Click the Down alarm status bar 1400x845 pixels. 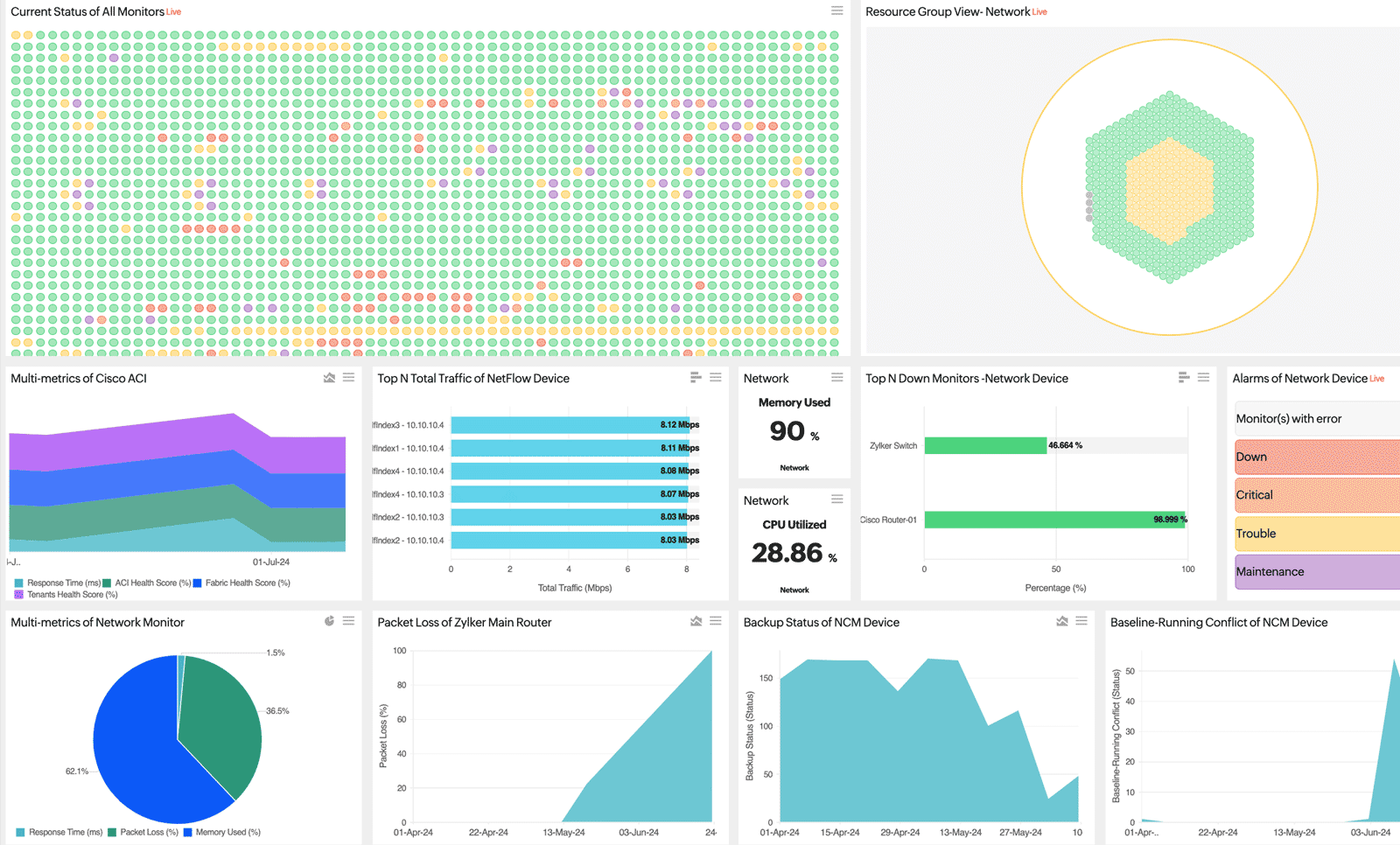tap(1317, 457)
